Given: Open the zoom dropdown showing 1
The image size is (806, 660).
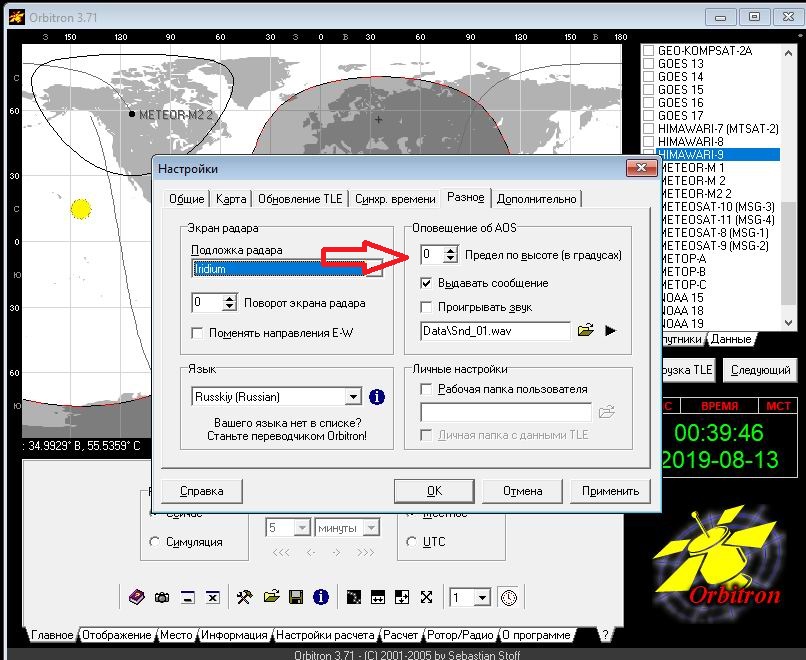Looking at the screenshot, I should pos(482,597).
